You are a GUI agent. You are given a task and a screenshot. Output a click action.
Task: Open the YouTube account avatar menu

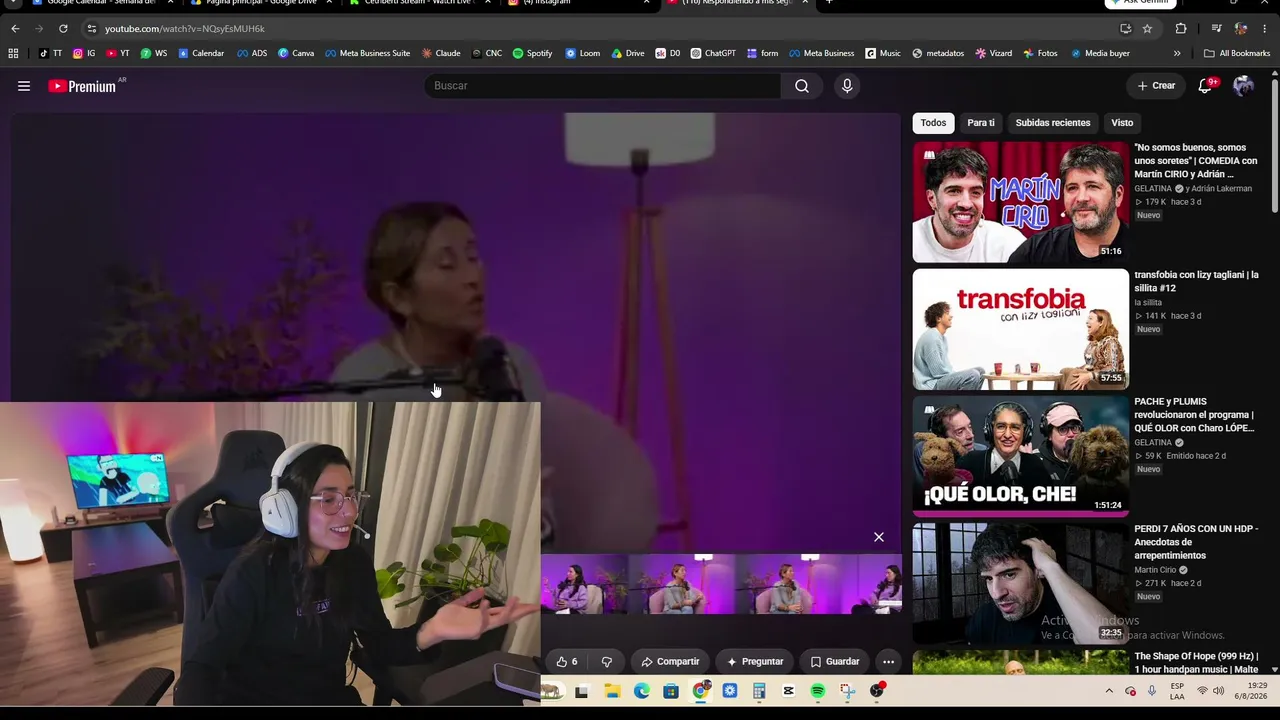click(x=1243, y=86)
